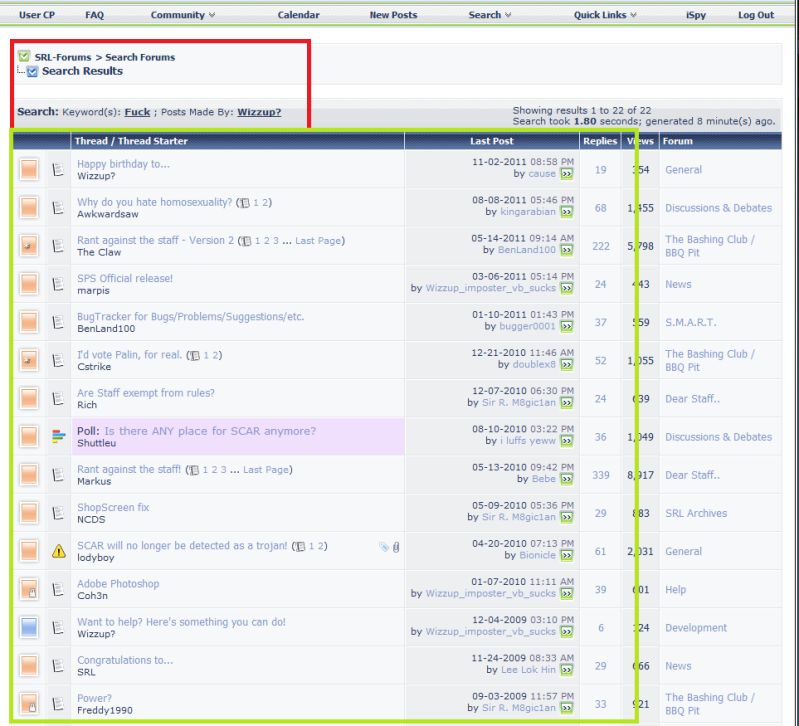Select New Posts in the navigation bar
Viewport: 799px width, 726px height.
click(x=393, y=15)
